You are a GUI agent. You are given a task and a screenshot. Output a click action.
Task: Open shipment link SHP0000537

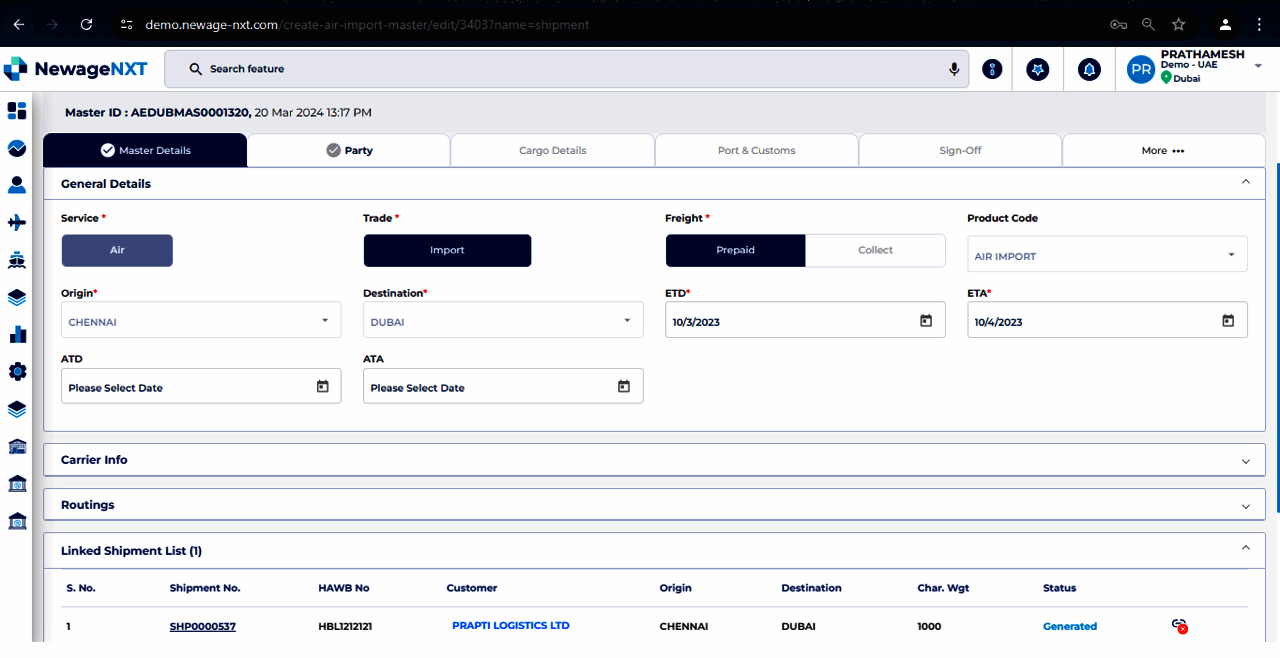(x=202, y=627)
